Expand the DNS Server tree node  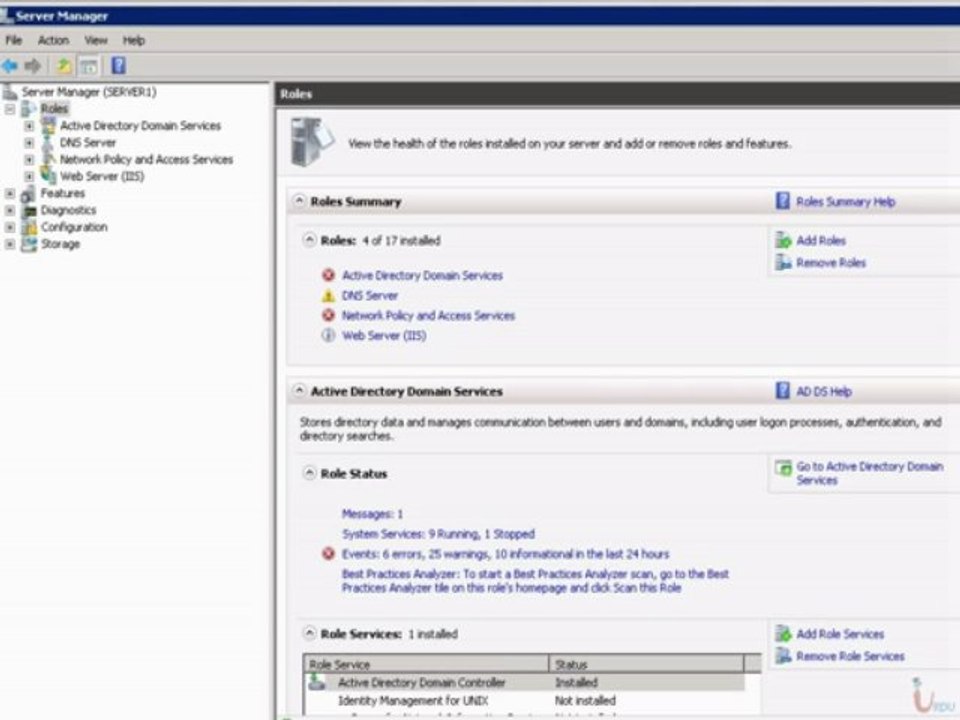pyautogui.click(x=29, y=143)
